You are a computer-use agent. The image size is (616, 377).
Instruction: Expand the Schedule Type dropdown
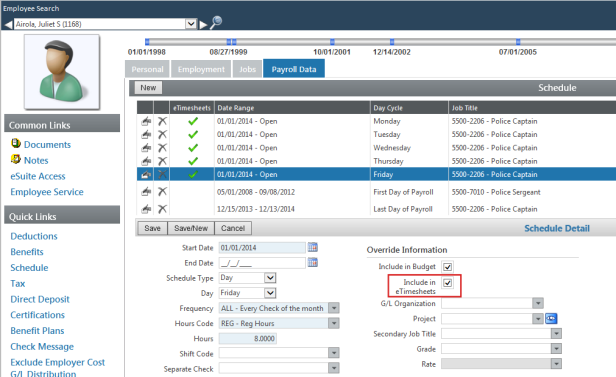pyautogui.click(x=270, y=278)
